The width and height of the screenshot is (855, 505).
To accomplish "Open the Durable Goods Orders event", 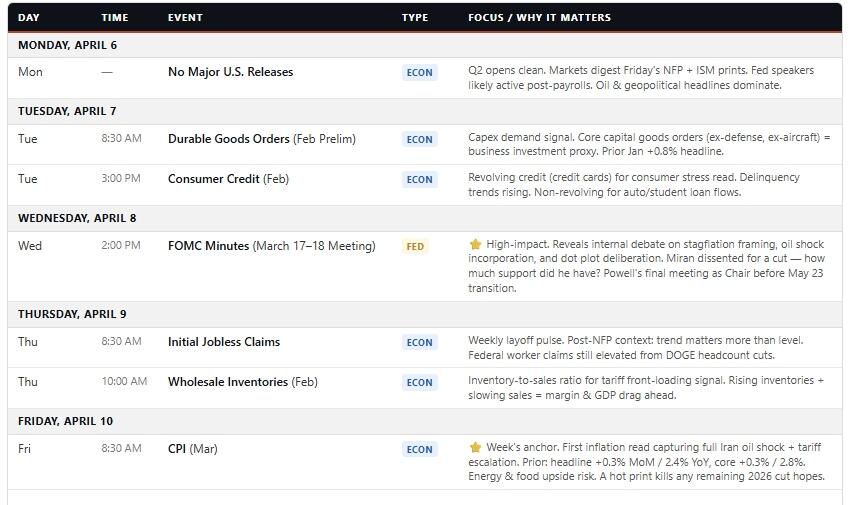I will (x=229, y=139).
